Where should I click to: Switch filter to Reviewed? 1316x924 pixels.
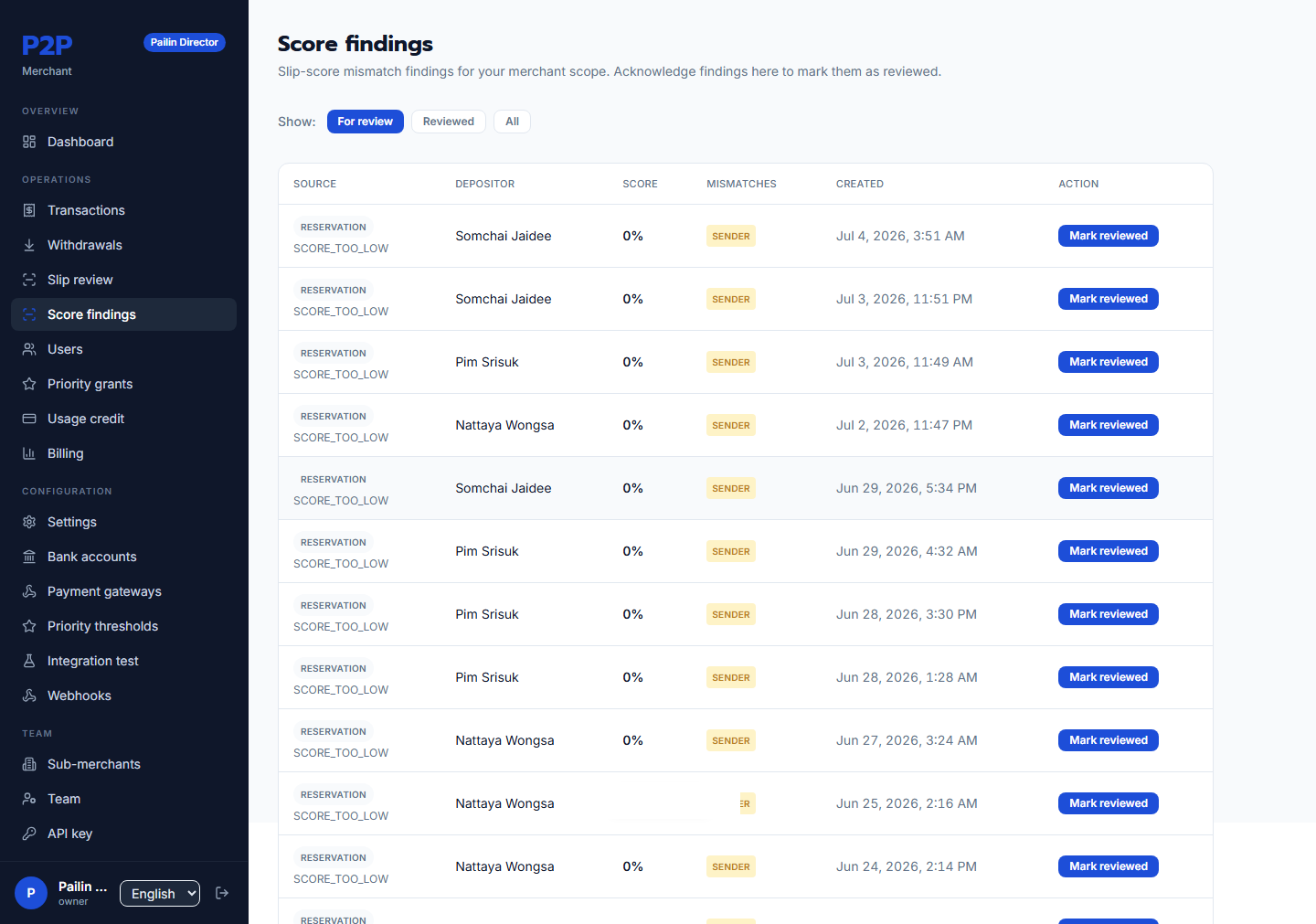tap(449, 122)
